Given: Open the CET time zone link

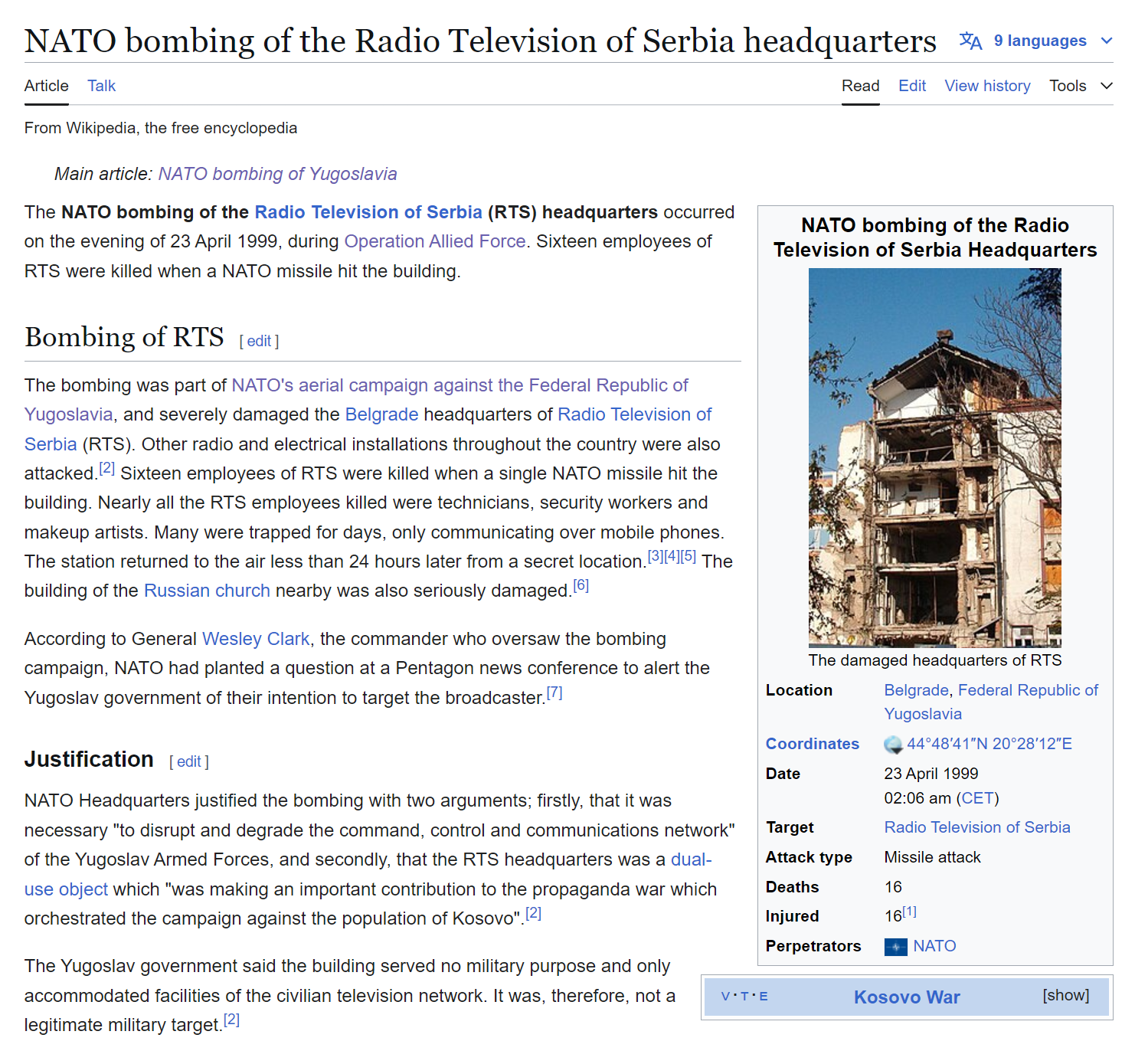Looking at the screenshot, I should click(978, 798).
